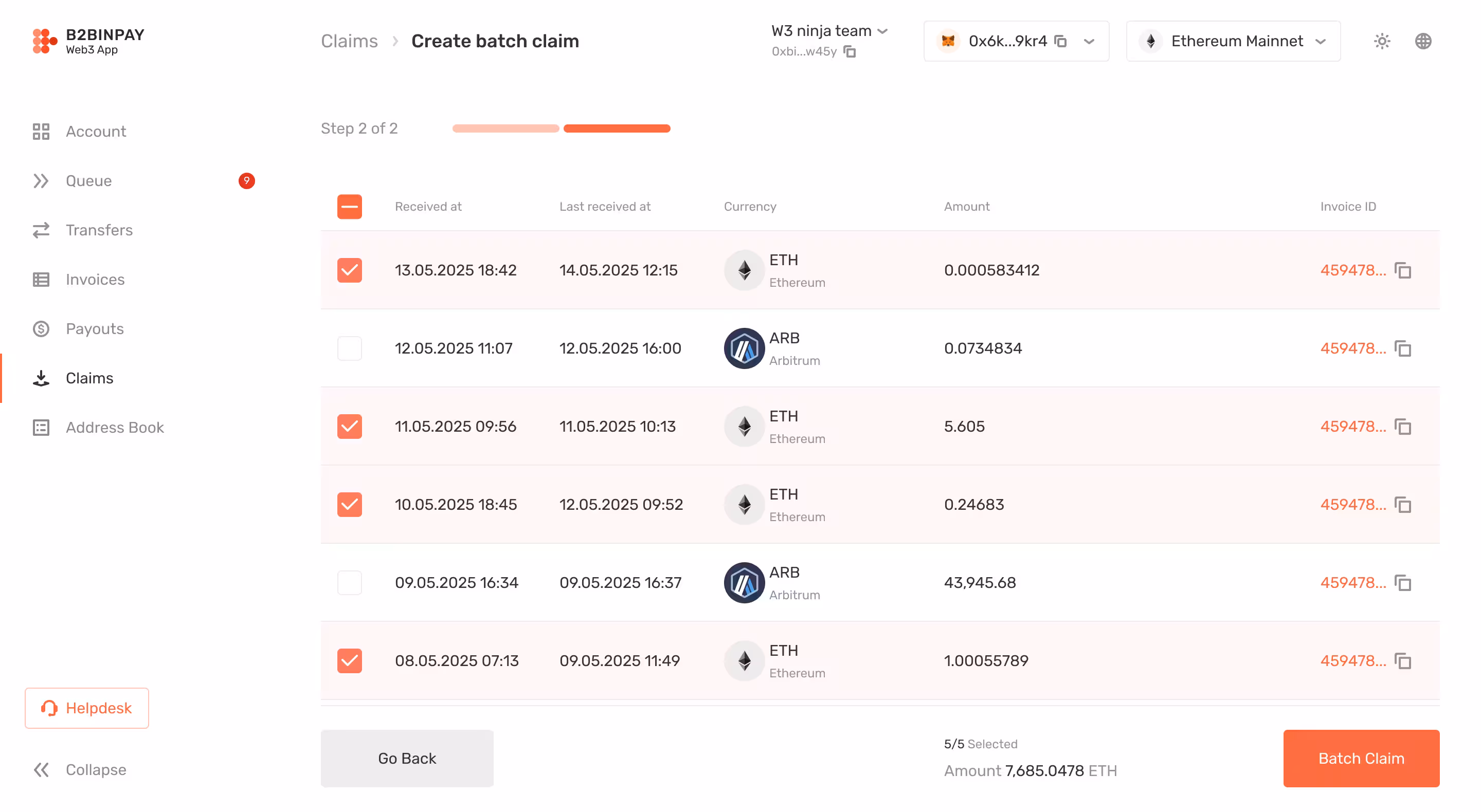Navigate to Claims breadcrumb link
1481x812 pixels.
coord(349,42)
